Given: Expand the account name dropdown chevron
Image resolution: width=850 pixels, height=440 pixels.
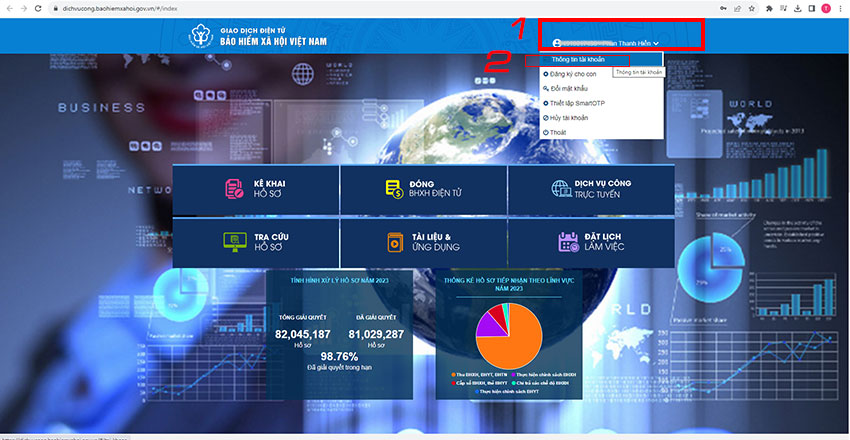Looking at the screenshot, I should (x=656, y=43).
